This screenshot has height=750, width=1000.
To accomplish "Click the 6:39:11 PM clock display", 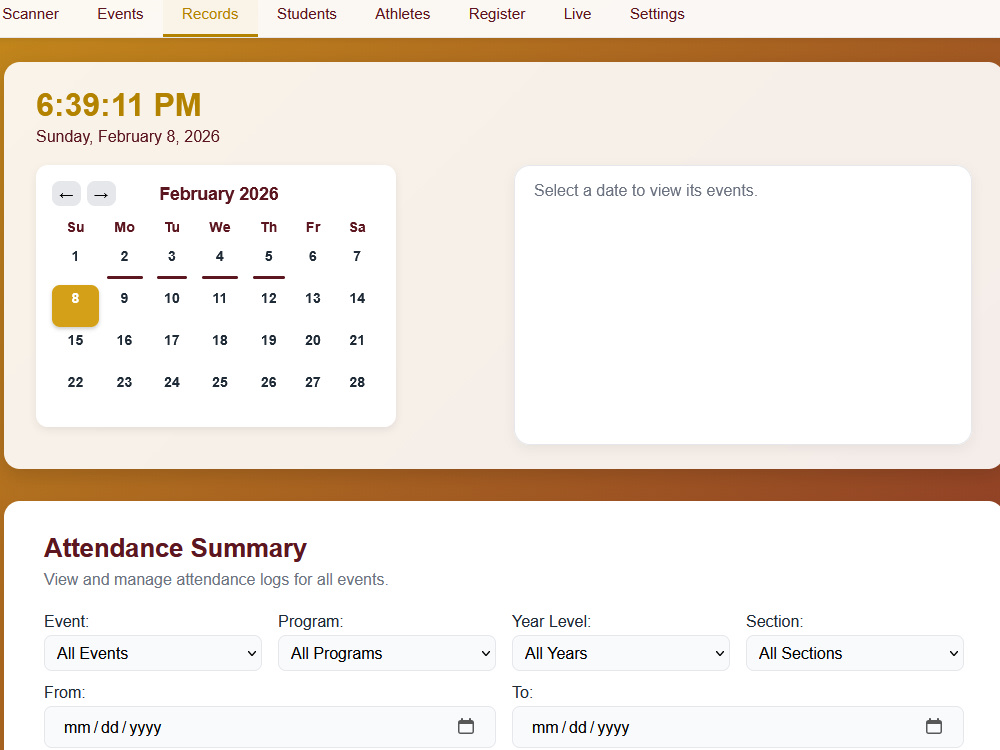I will click(119, 105).
